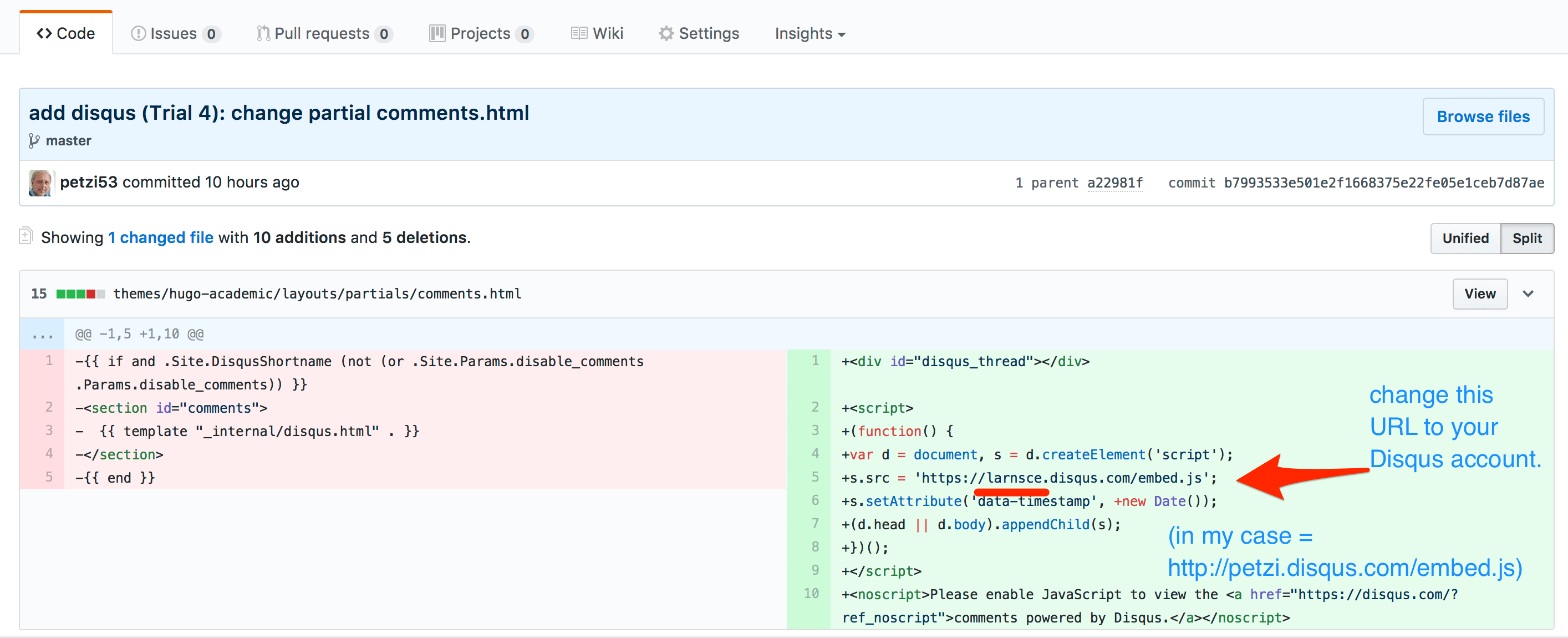Expand hidden lines with the ... hunk header
The width and height of the screenshot is (1568, 638).
(x=42, y=334)
